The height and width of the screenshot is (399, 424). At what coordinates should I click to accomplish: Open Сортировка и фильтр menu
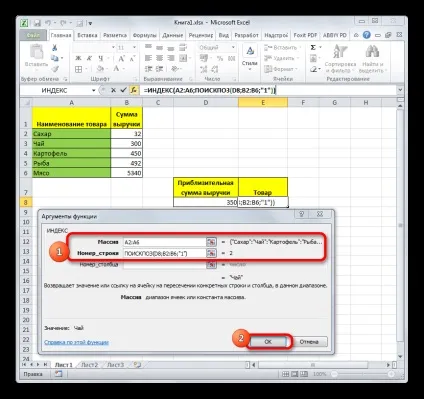340,58
